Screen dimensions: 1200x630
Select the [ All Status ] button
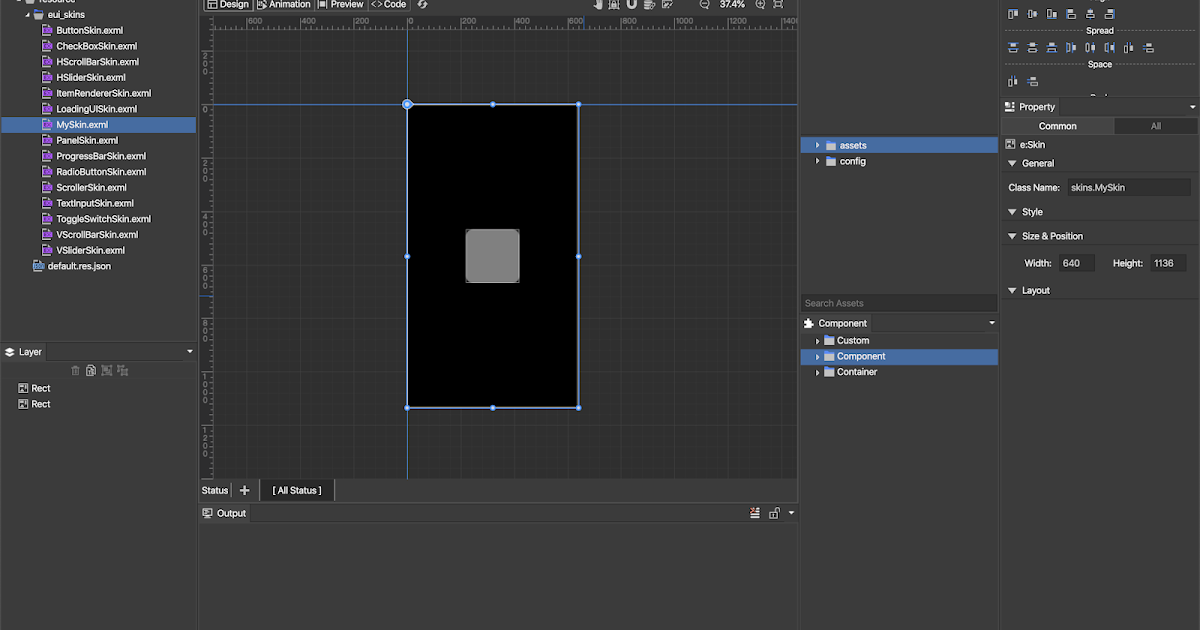tap(297, 490)
